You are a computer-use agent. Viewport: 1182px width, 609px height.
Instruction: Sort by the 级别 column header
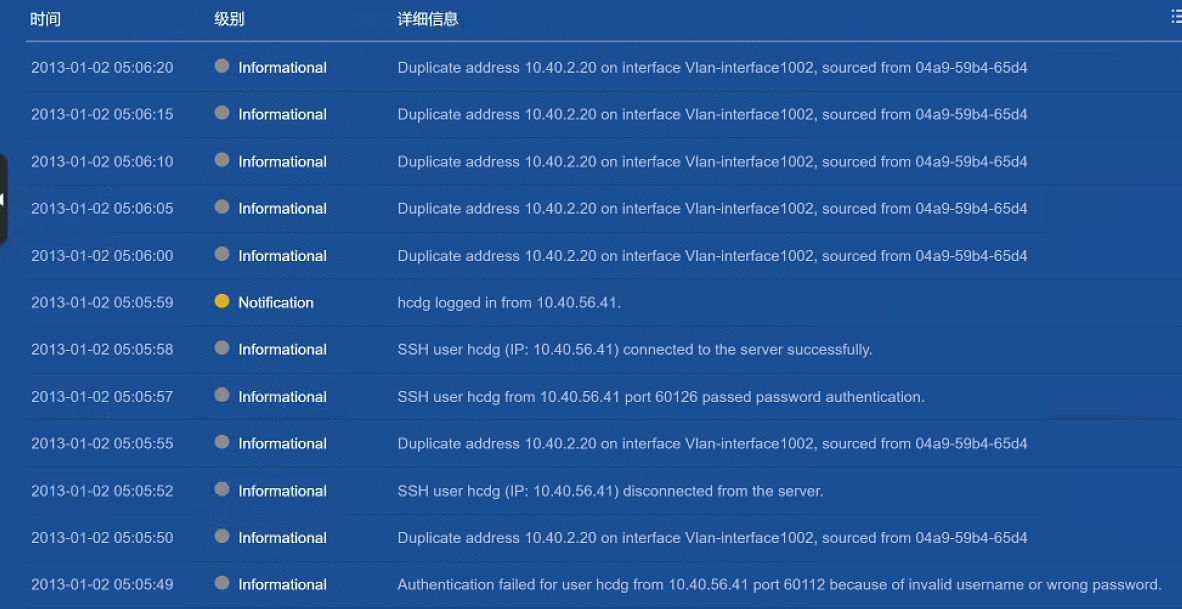coord(229,19)
